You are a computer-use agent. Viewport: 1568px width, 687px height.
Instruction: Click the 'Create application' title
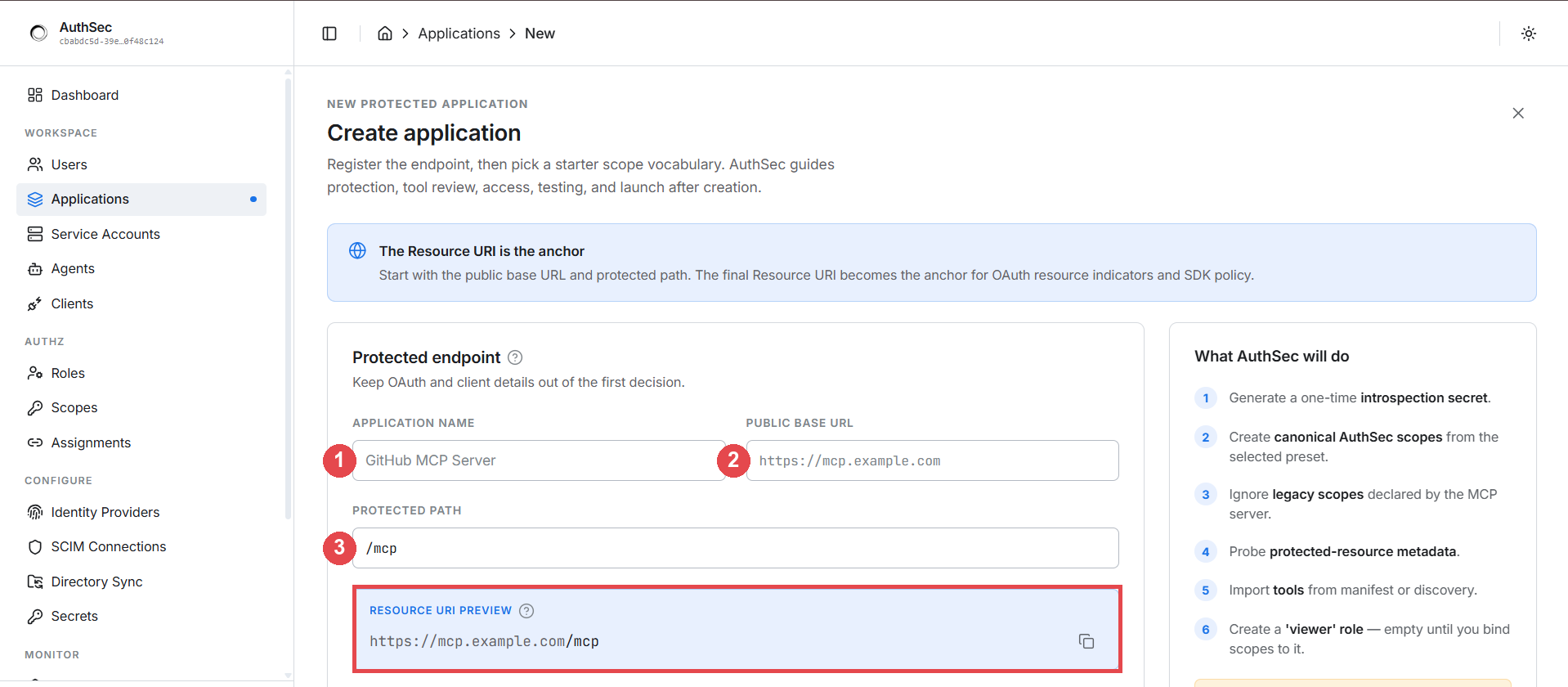point(423,132)
